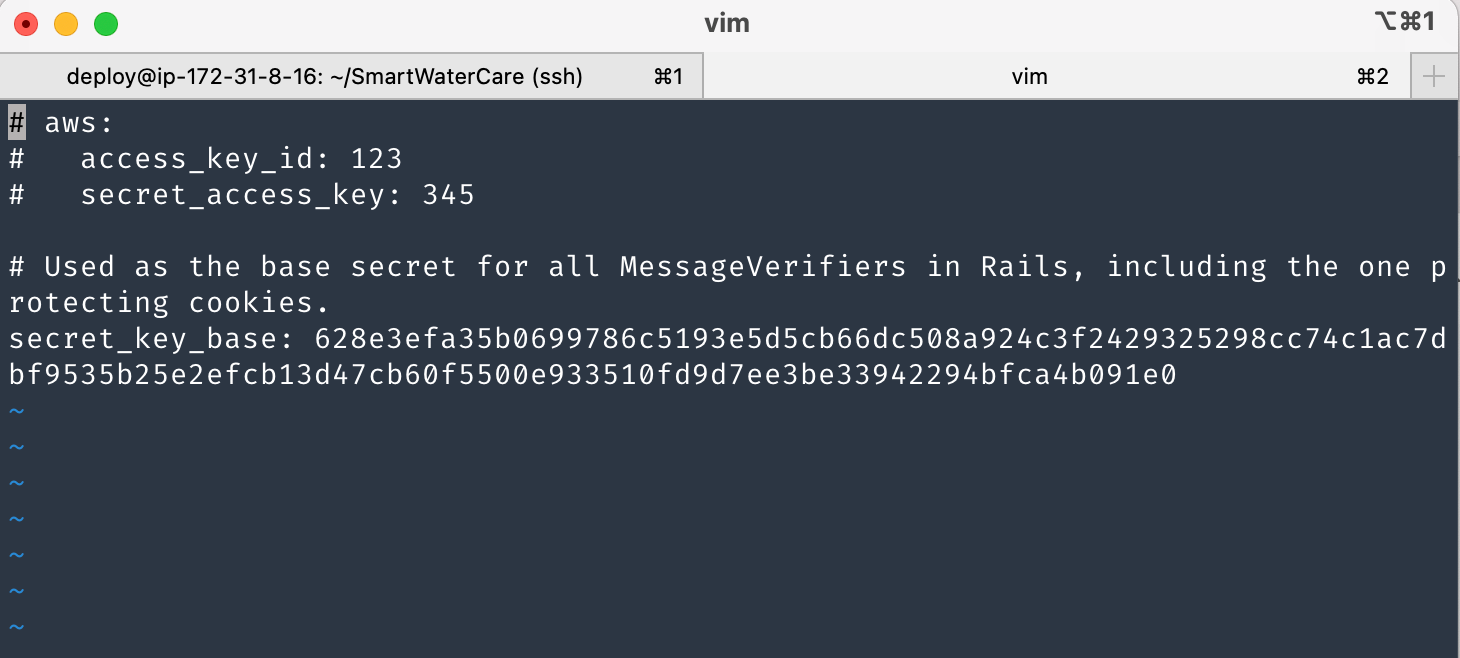Switch to the deploy SmartWaterCare ssh tab
This screenshot has height=658, width=1460.
pos(324,76)
